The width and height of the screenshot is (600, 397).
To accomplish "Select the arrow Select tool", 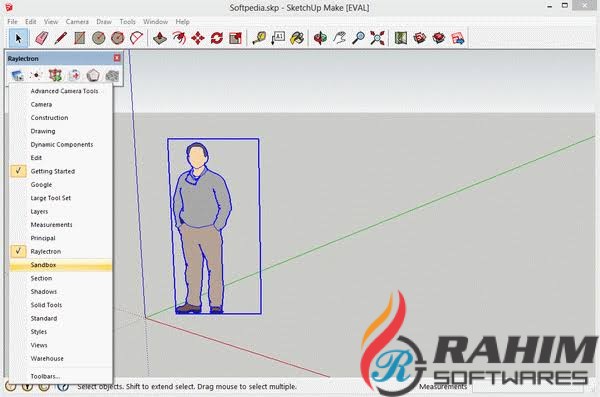I will coord(18,38).
